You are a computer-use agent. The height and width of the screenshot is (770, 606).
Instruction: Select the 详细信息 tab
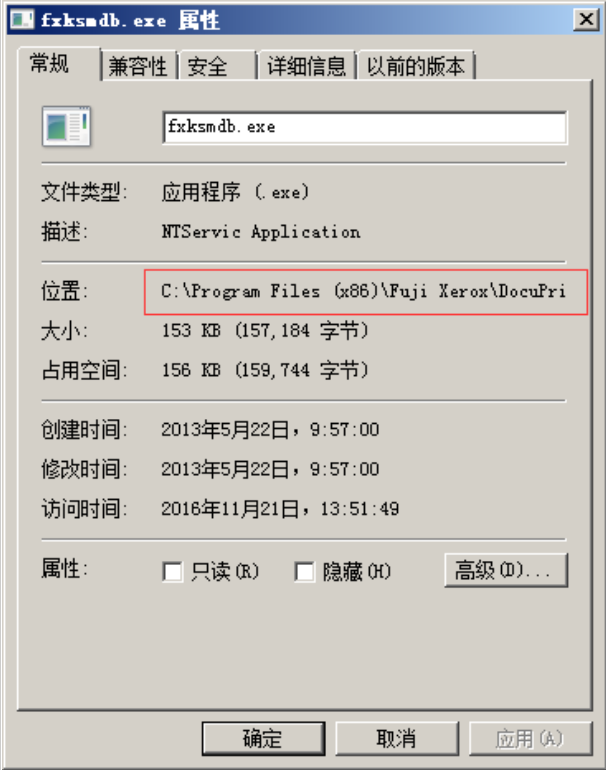click(307, 66)
